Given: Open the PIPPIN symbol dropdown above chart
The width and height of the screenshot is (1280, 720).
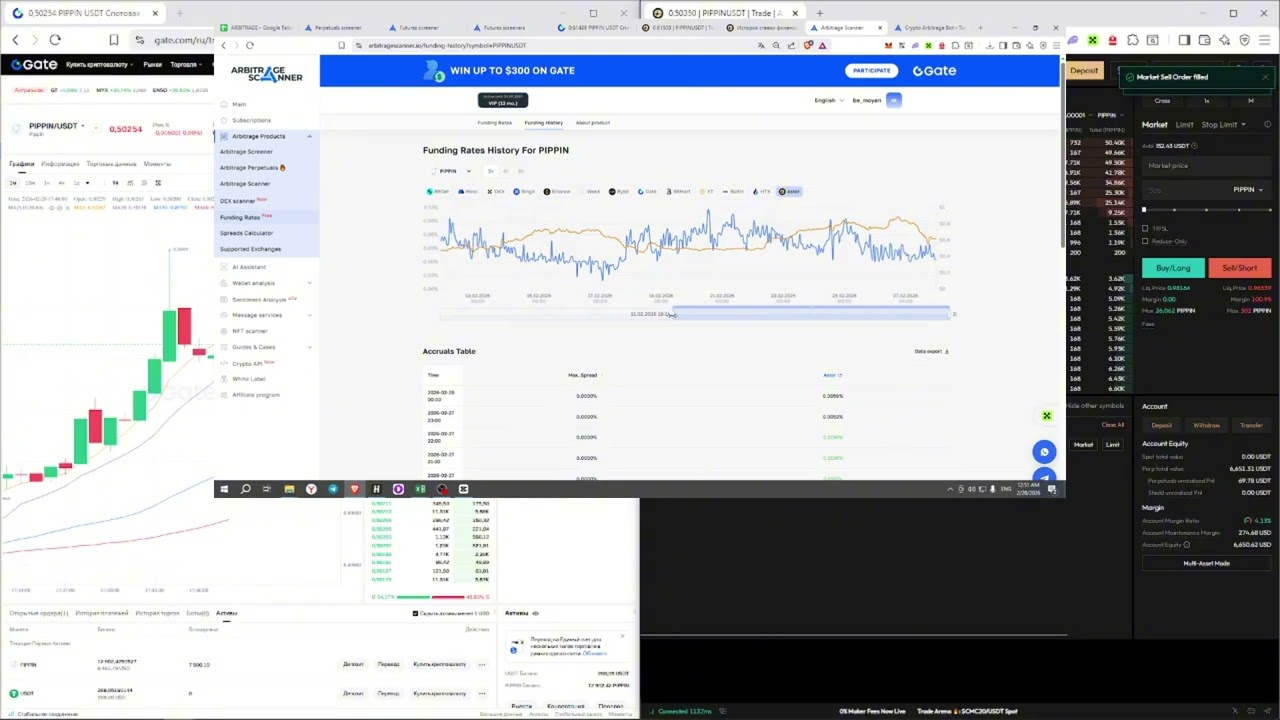Looking at the screenshot, I should (453, 171).
